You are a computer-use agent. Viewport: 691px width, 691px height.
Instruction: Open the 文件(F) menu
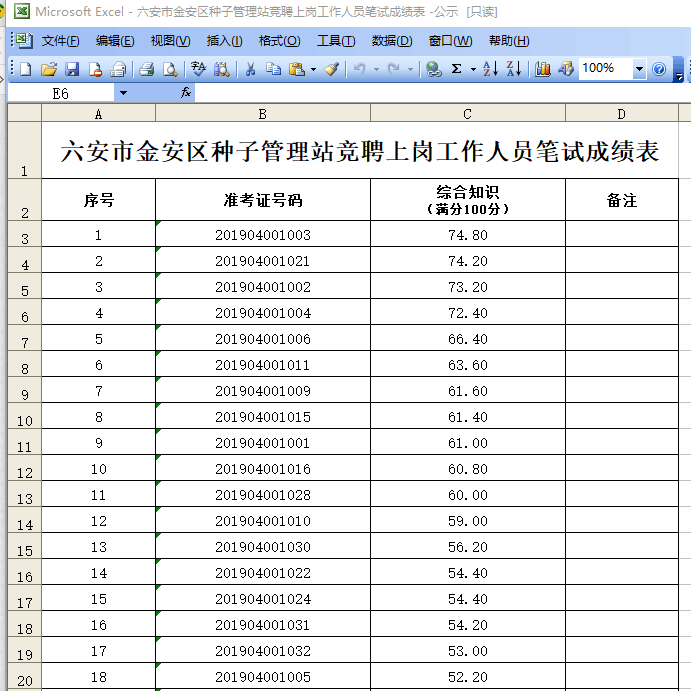tap(60, 41)
